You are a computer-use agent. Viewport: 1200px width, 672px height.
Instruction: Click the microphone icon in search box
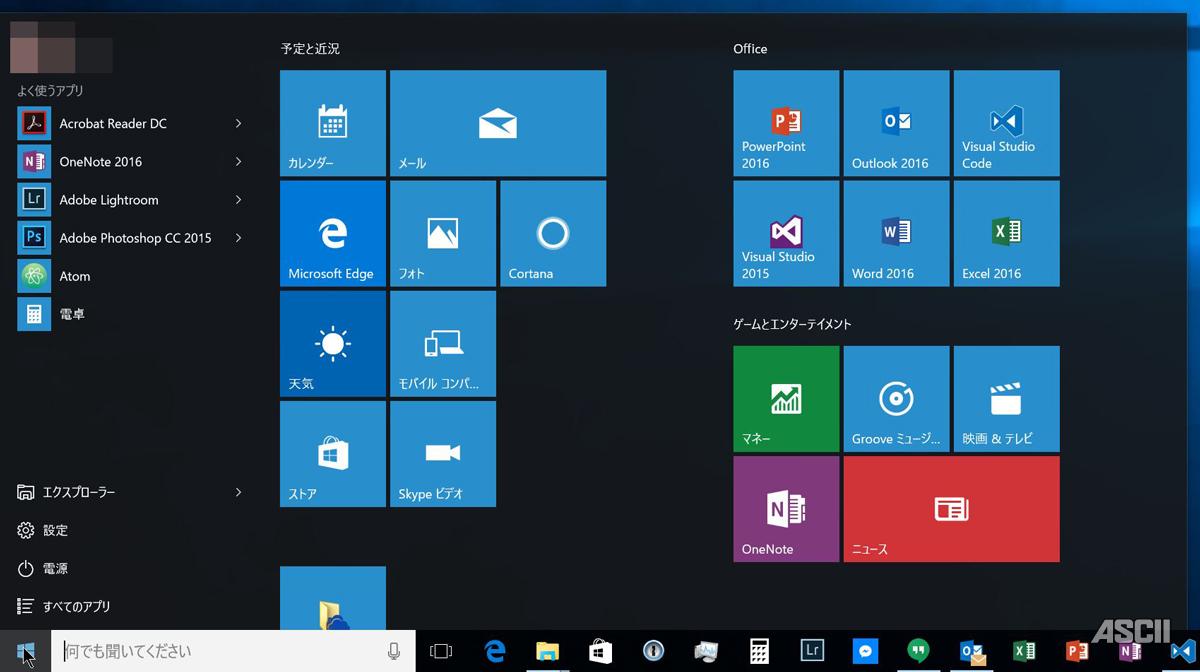394,651
